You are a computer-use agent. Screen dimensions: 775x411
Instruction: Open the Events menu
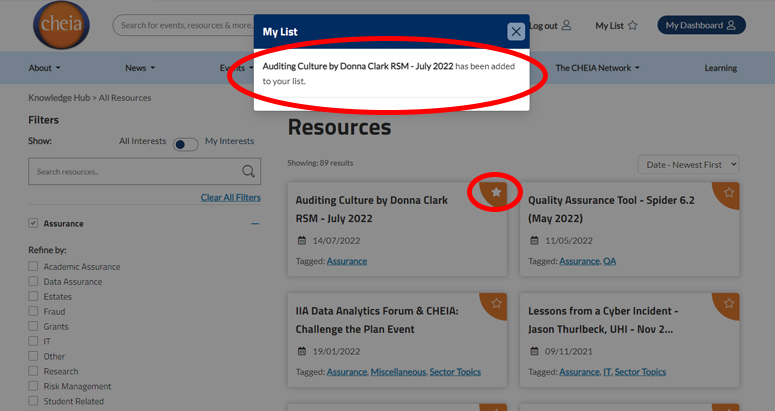pyautogui.click(x=236, y=68)
